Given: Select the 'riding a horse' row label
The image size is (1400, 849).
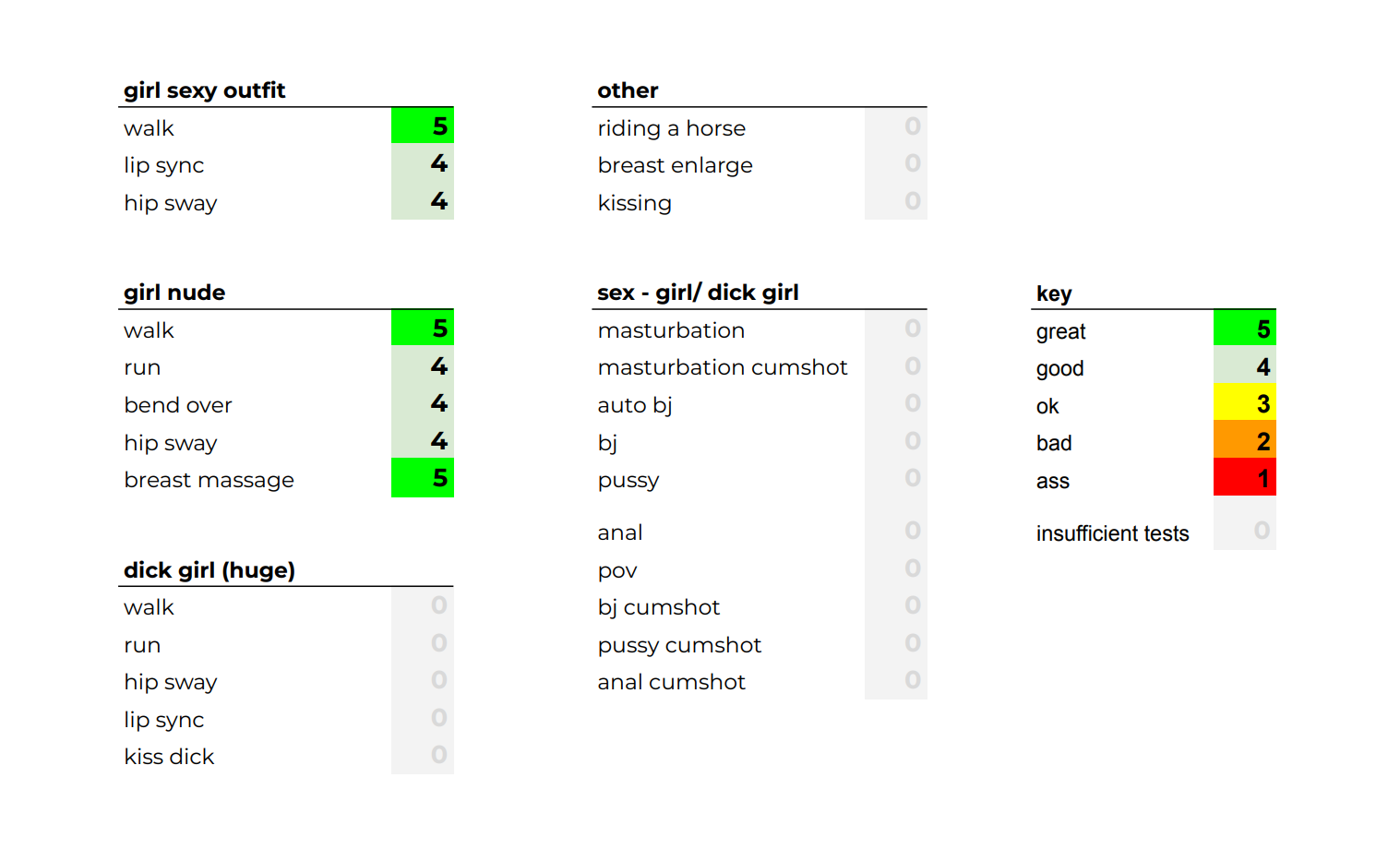Looking at the screenshot, I should click(671, 128).
